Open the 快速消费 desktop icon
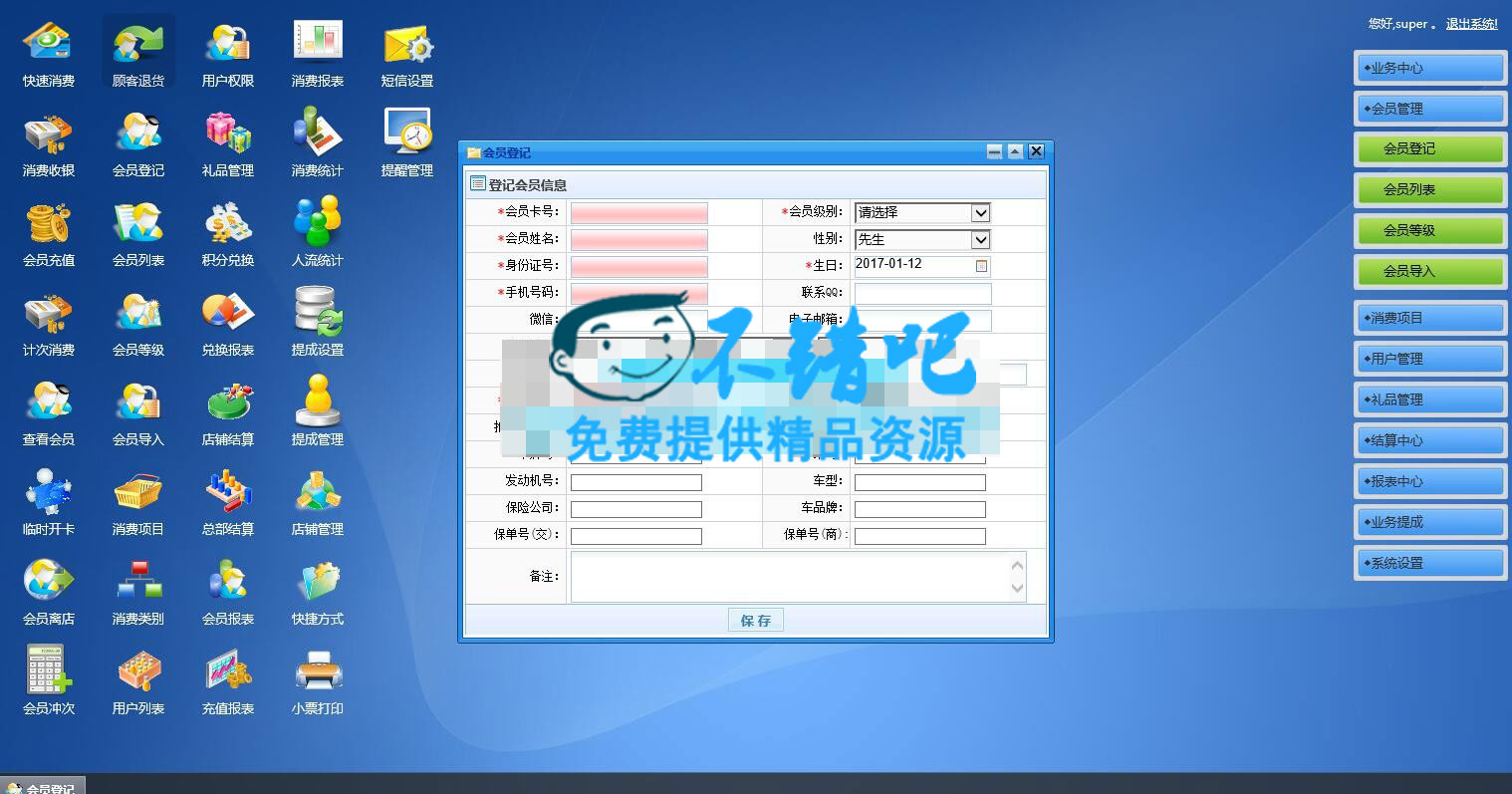This screenshot has height=794, width=1512. [x=48, y=55]
